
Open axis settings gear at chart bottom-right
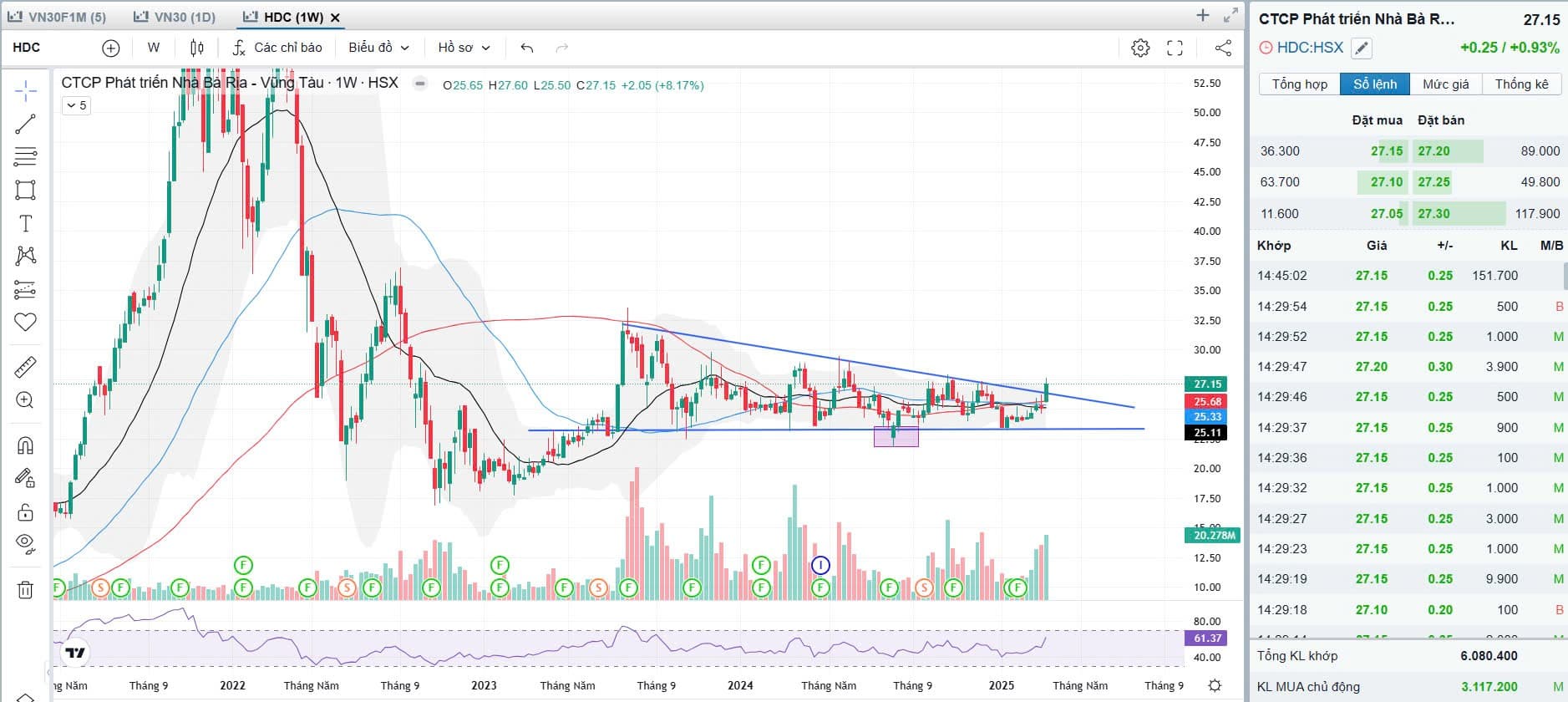1215,685
